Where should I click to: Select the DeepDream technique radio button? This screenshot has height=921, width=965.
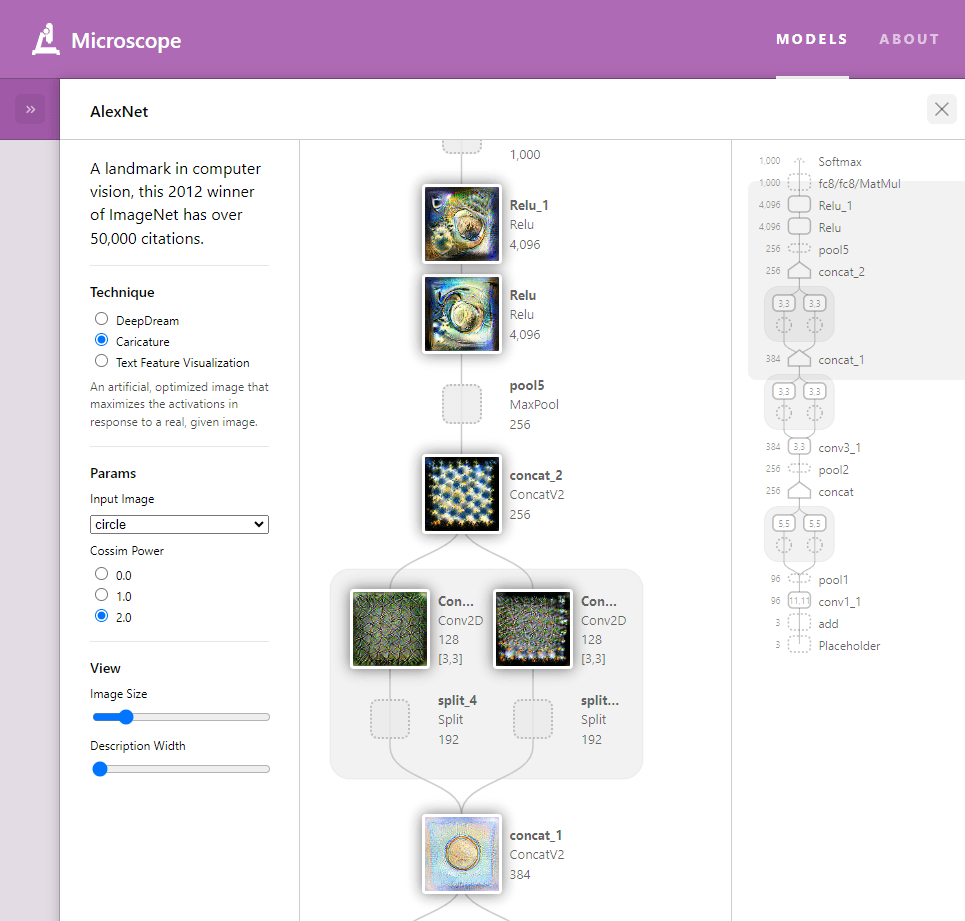tap(102, 319)
